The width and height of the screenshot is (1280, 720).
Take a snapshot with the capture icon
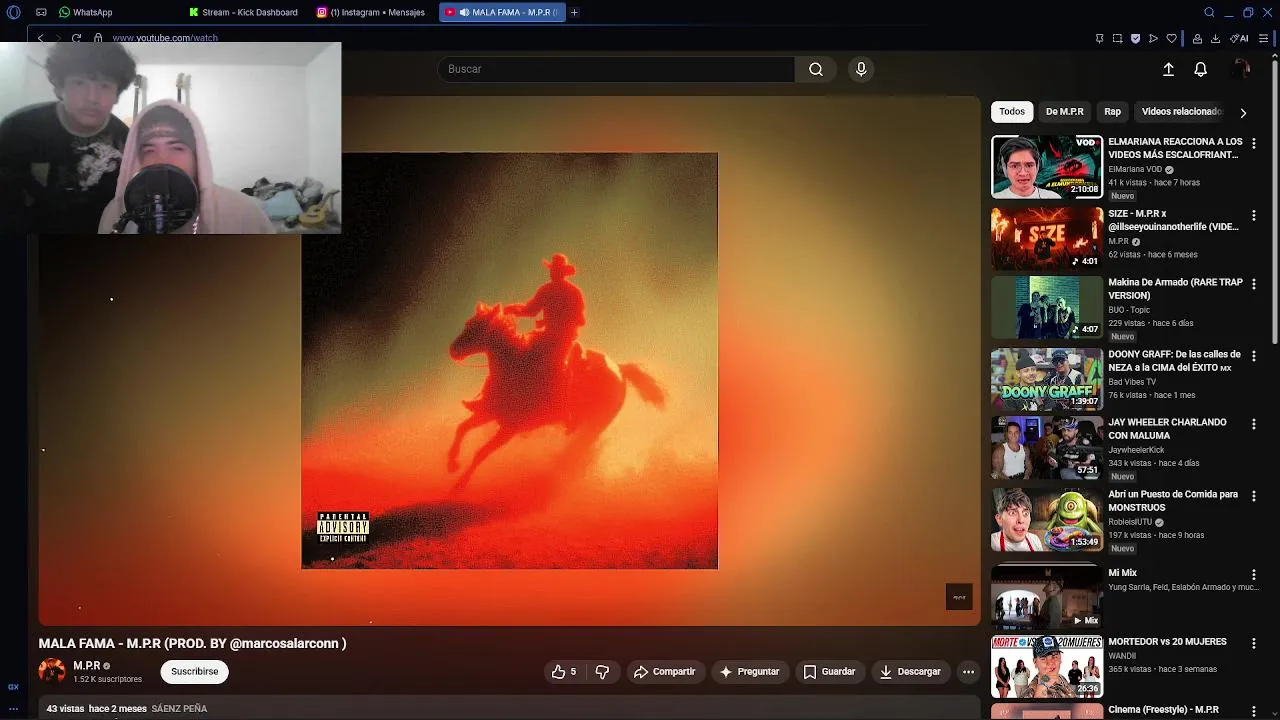[1117, 38]
